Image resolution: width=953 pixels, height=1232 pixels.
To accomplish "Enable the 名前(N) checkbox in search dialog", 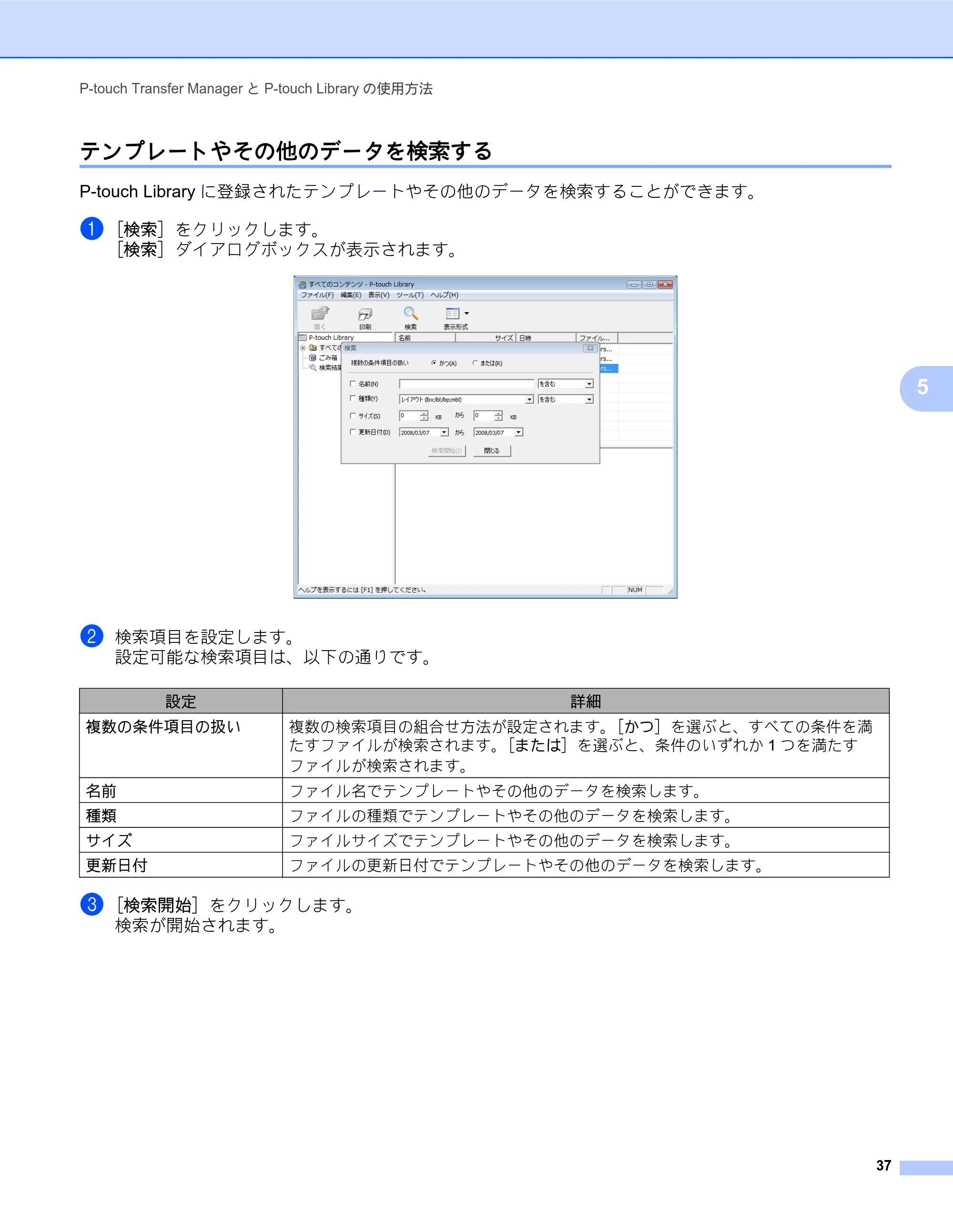I will 353,384.
